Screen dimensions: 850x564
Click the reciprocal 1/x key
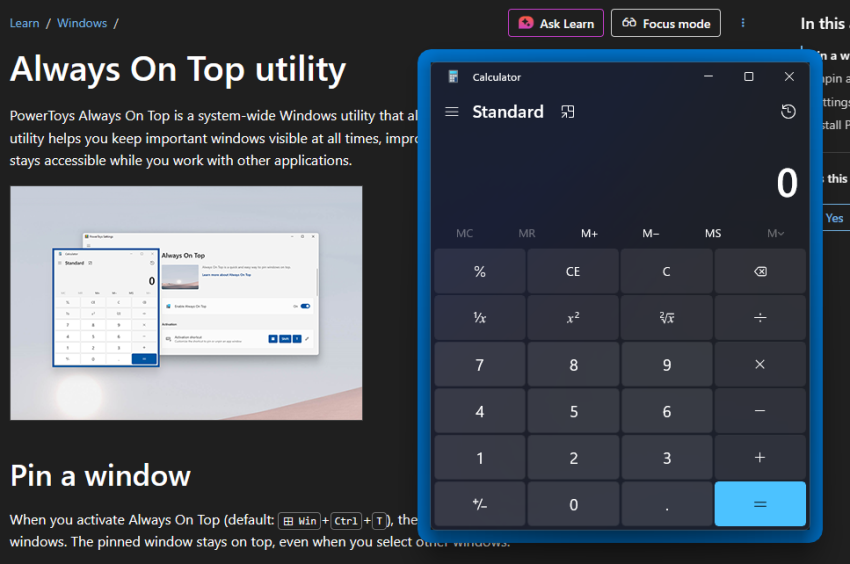(x=479, y=318)
